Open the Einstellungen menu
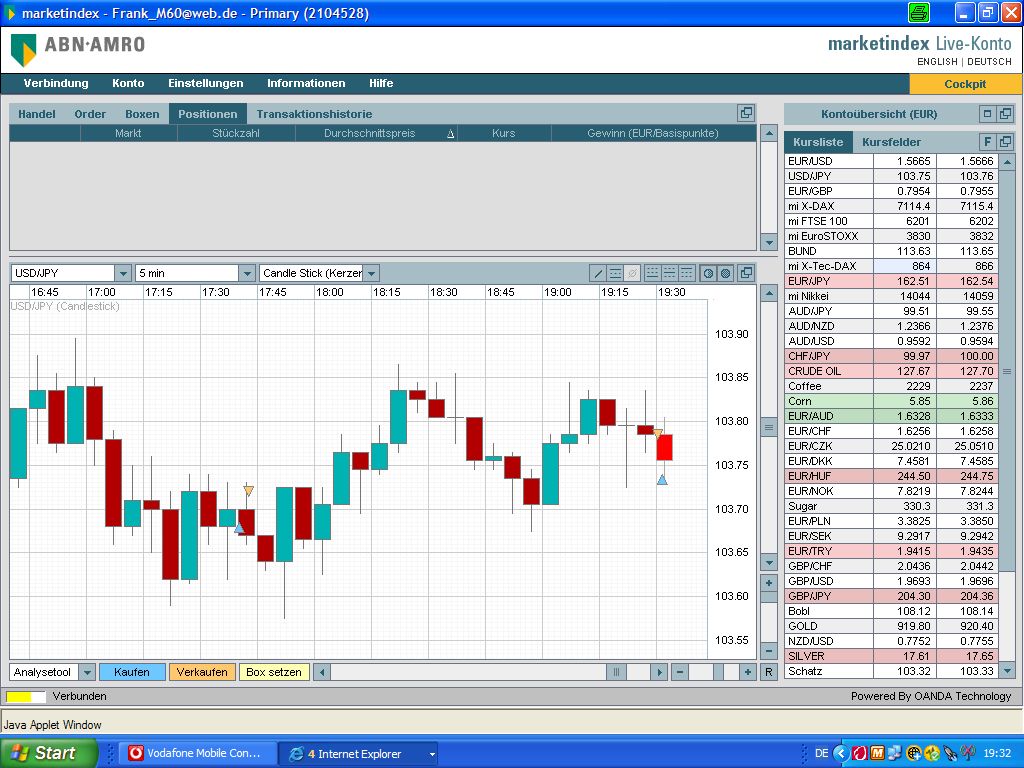 pos(205,83)
